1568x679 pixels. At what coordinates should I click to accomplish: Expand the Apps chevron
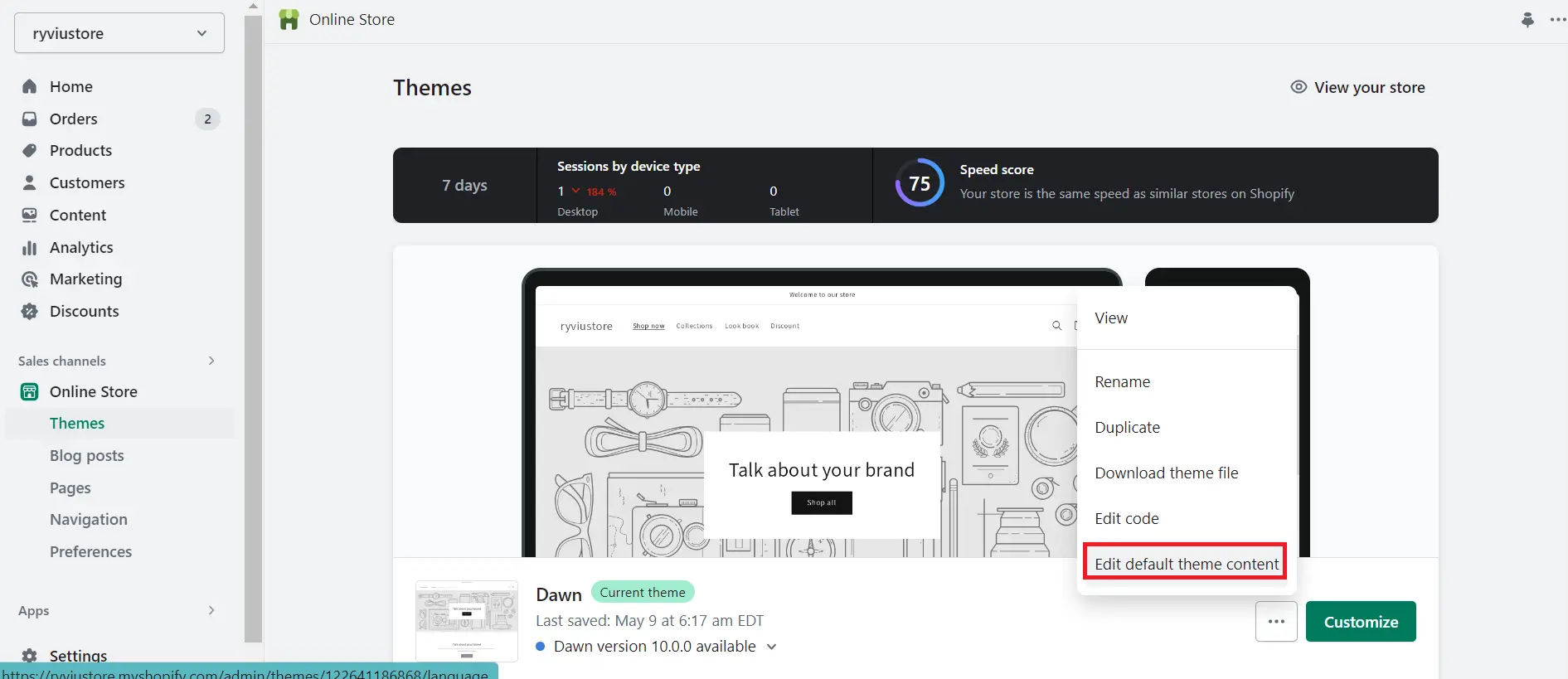[x=211, y=610]
